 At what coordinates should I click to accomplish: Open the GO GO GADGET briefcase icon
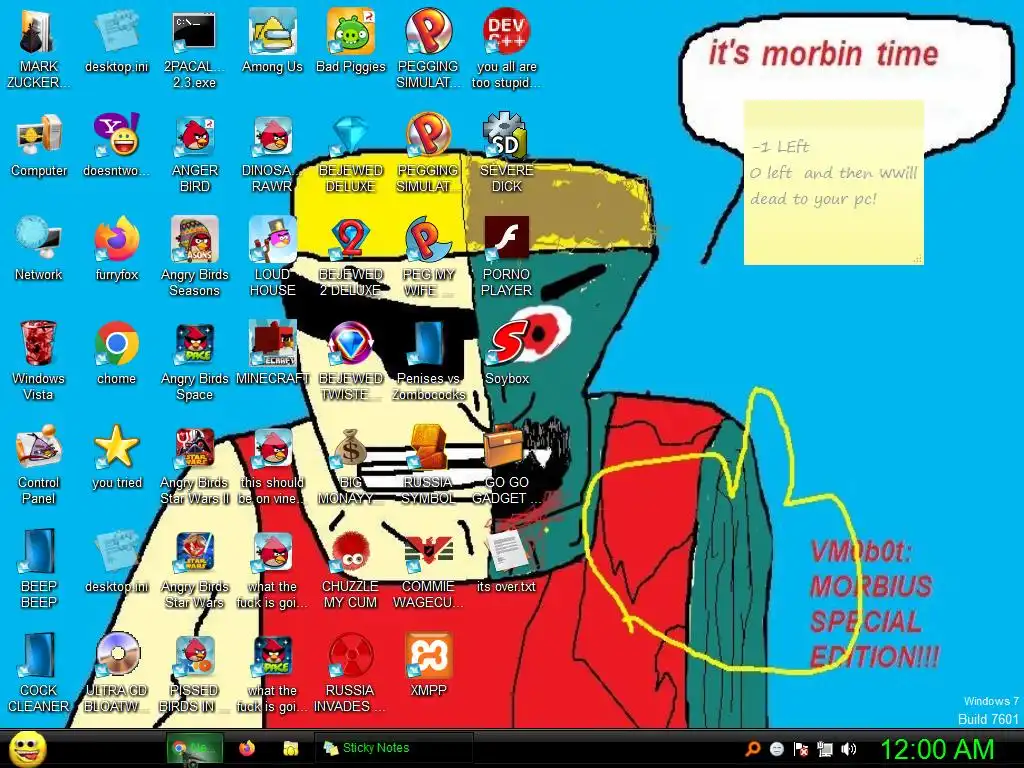(x=506, y=464)
